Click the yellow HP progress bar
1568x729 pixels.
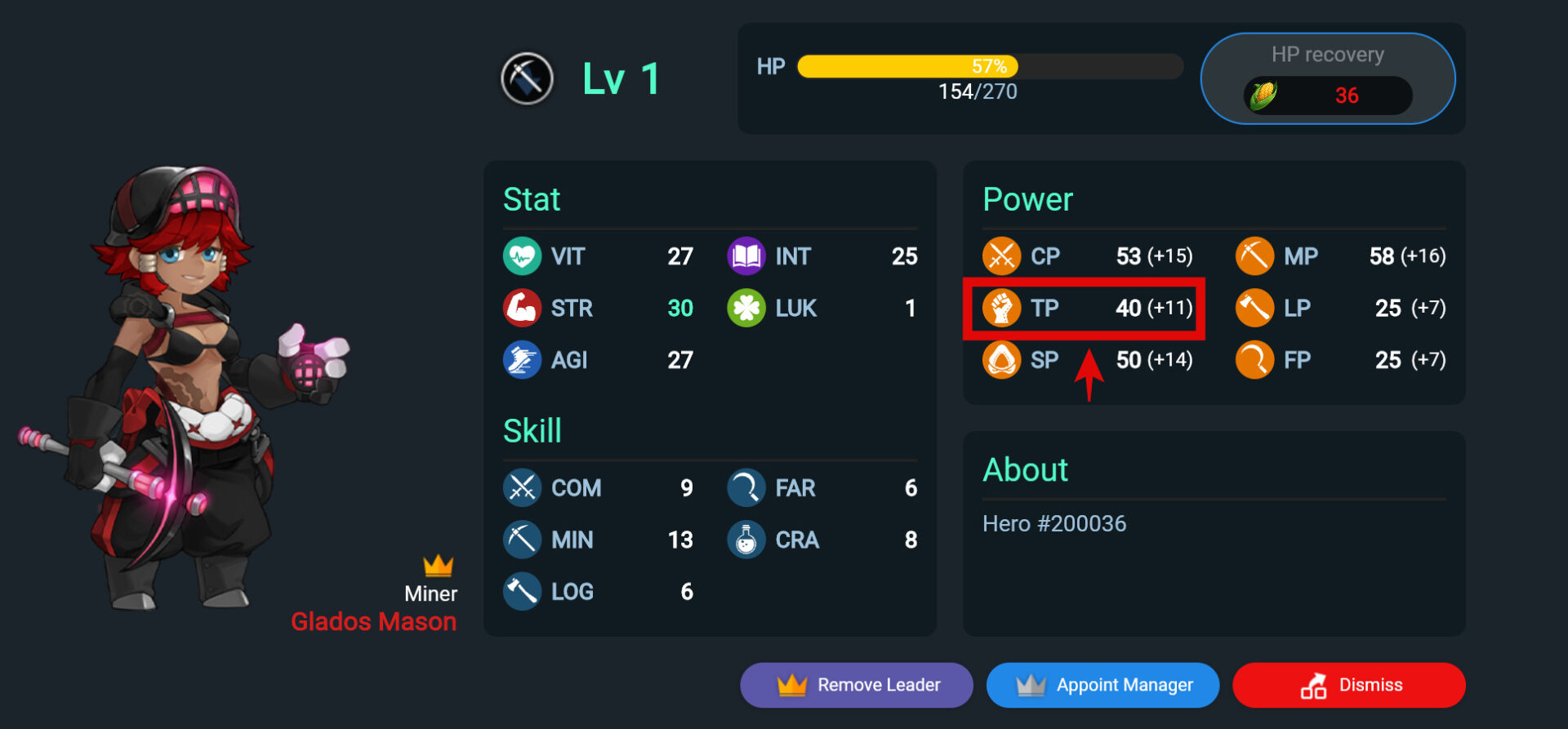pyautogui.click(x=990, y=66)
